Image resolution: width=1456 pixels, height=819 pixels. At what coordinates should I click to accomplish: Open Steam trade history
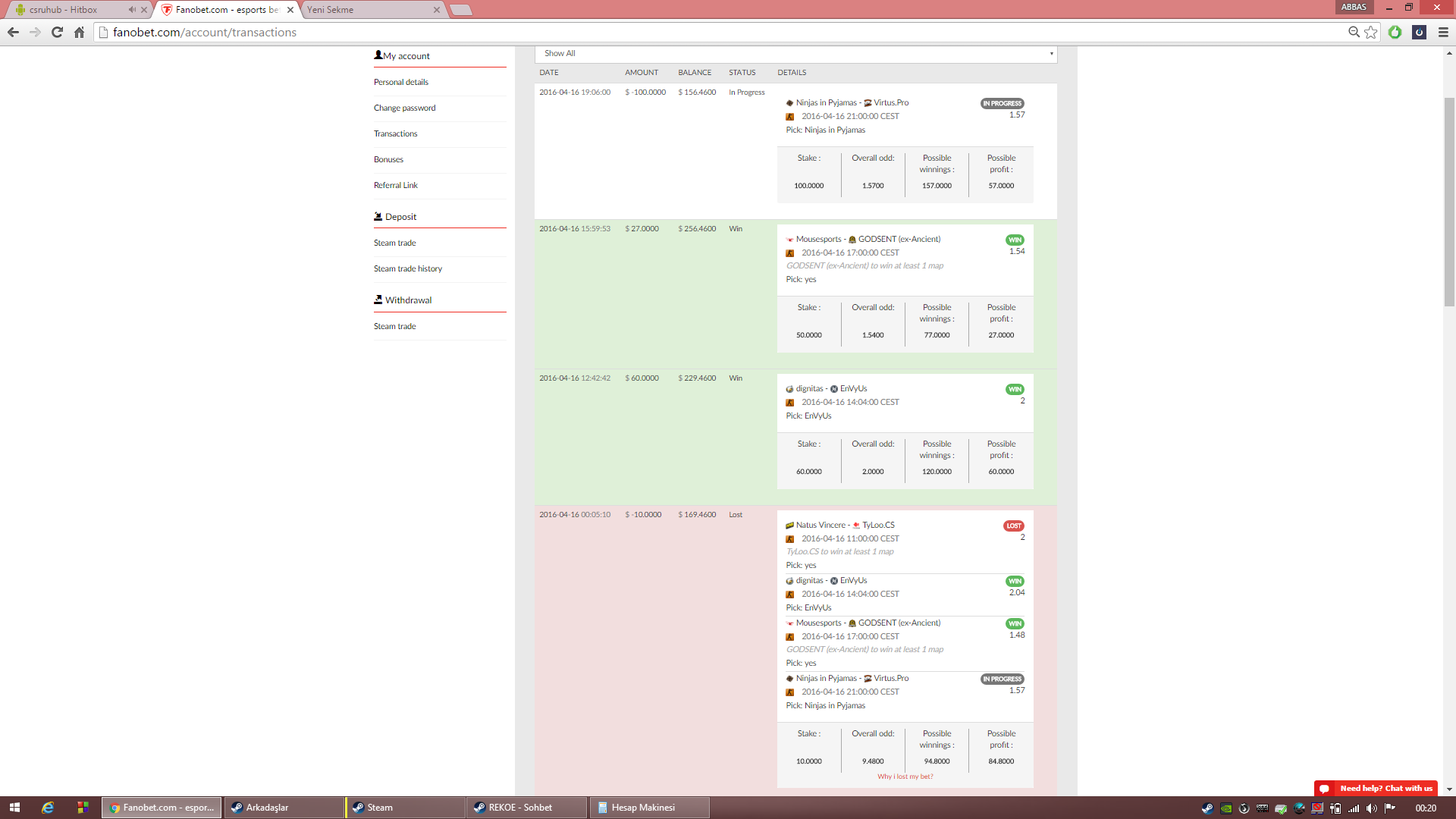coord(407,268)
